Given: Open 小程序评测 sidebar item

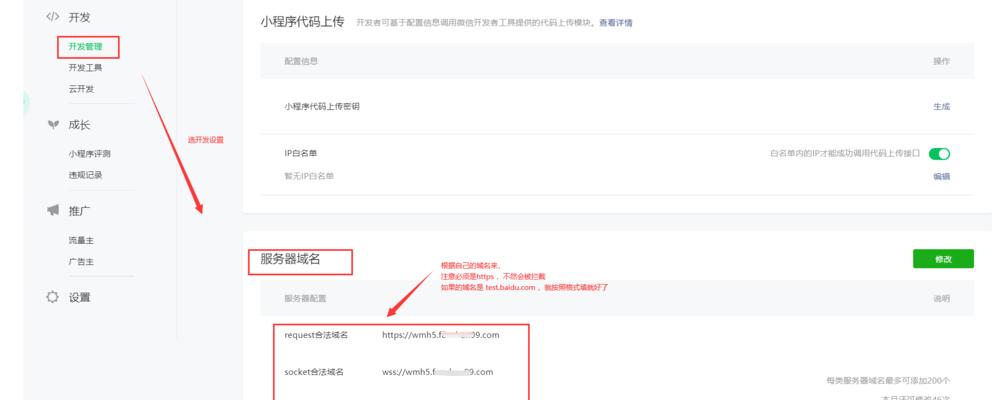Looking at the screenshot, I should (90, 154).
